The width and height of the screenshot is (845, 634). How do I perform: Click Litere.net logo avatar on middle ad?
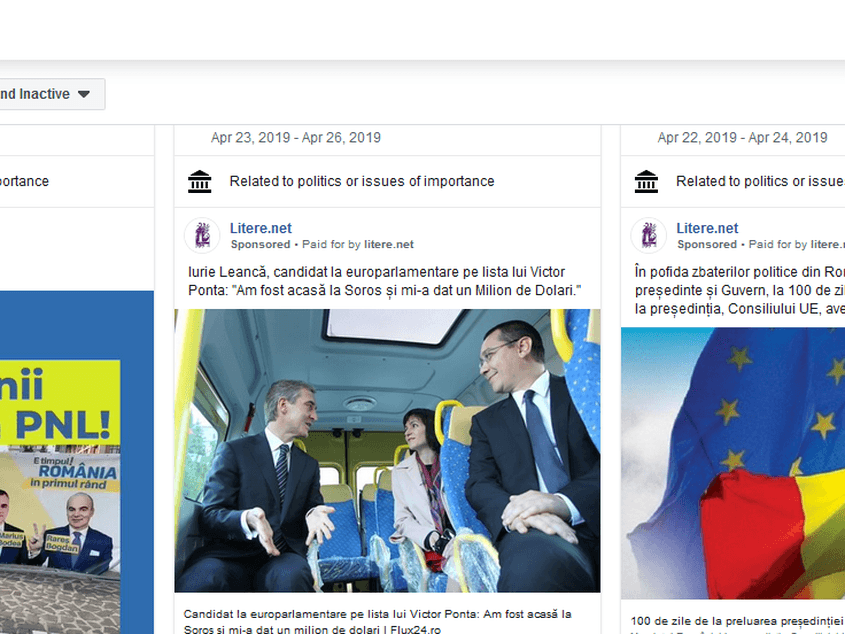tap(202, 236)
